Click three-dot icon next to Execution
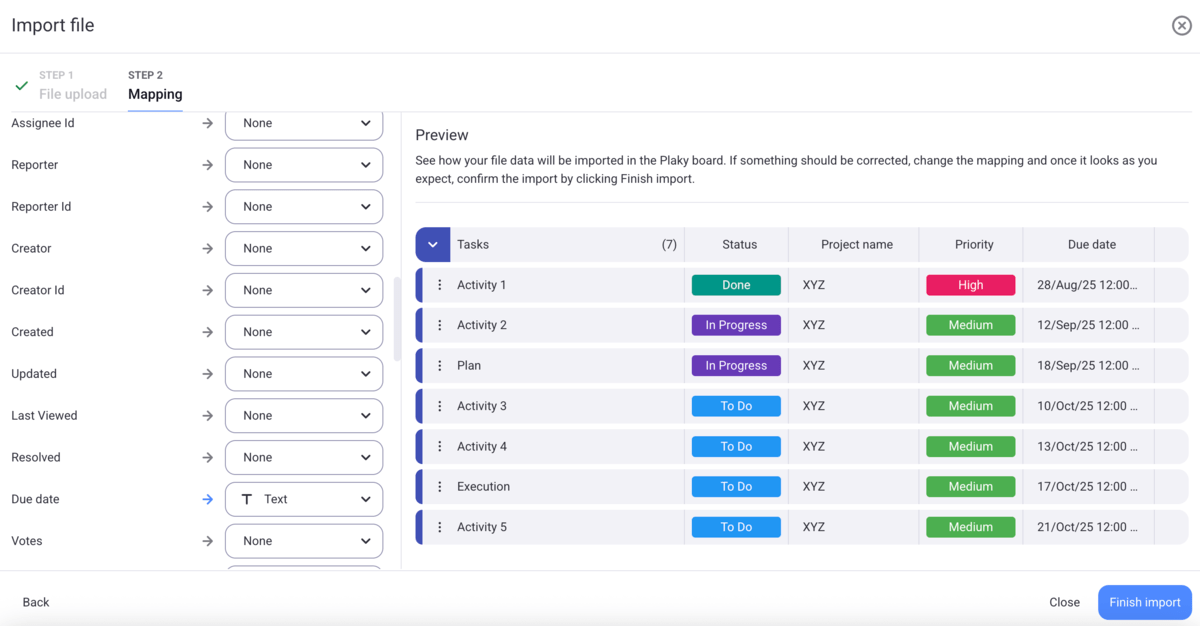Viewport: 1200px width, 626px height. pos(439,487)
